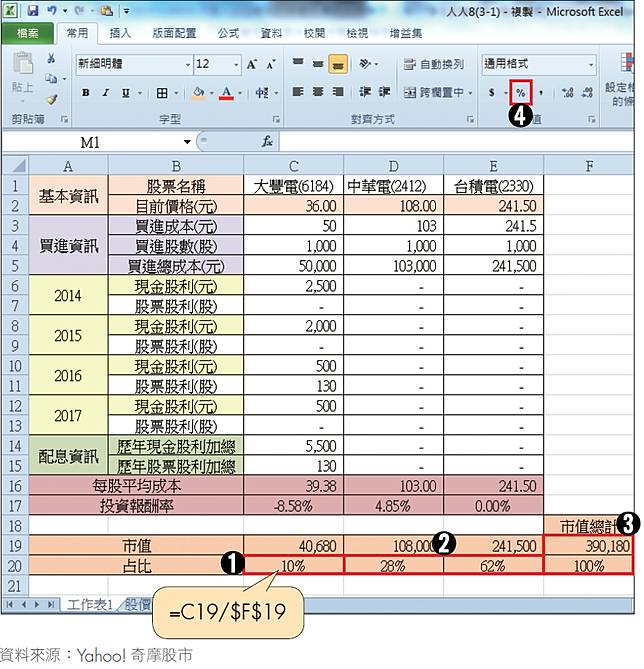The image size is (644, 669).
Task: Click next sheet navigation arrow
Action: pos(38,605)
